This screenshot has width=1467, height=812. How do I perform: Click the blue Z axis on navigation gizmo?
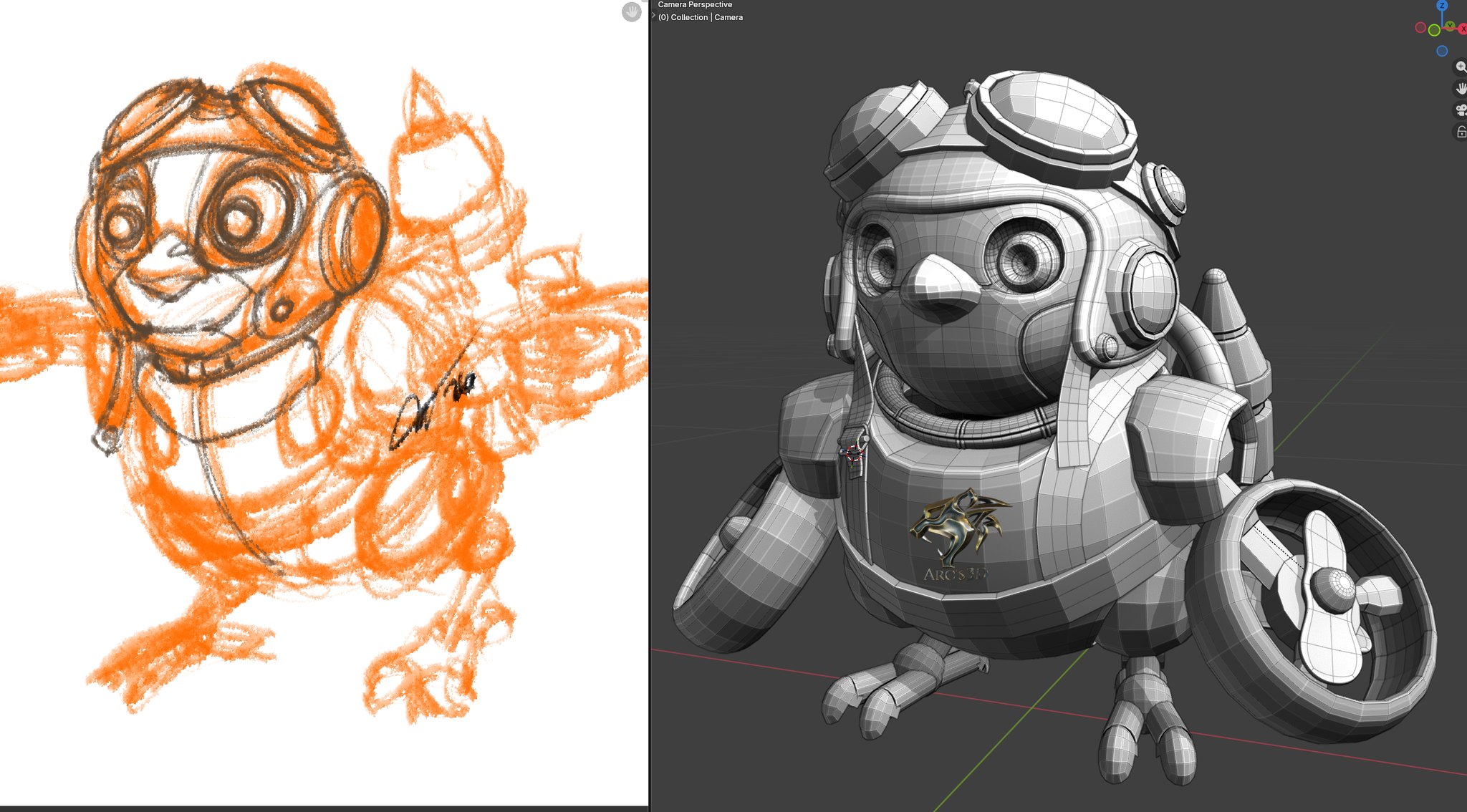[1442, 6]
